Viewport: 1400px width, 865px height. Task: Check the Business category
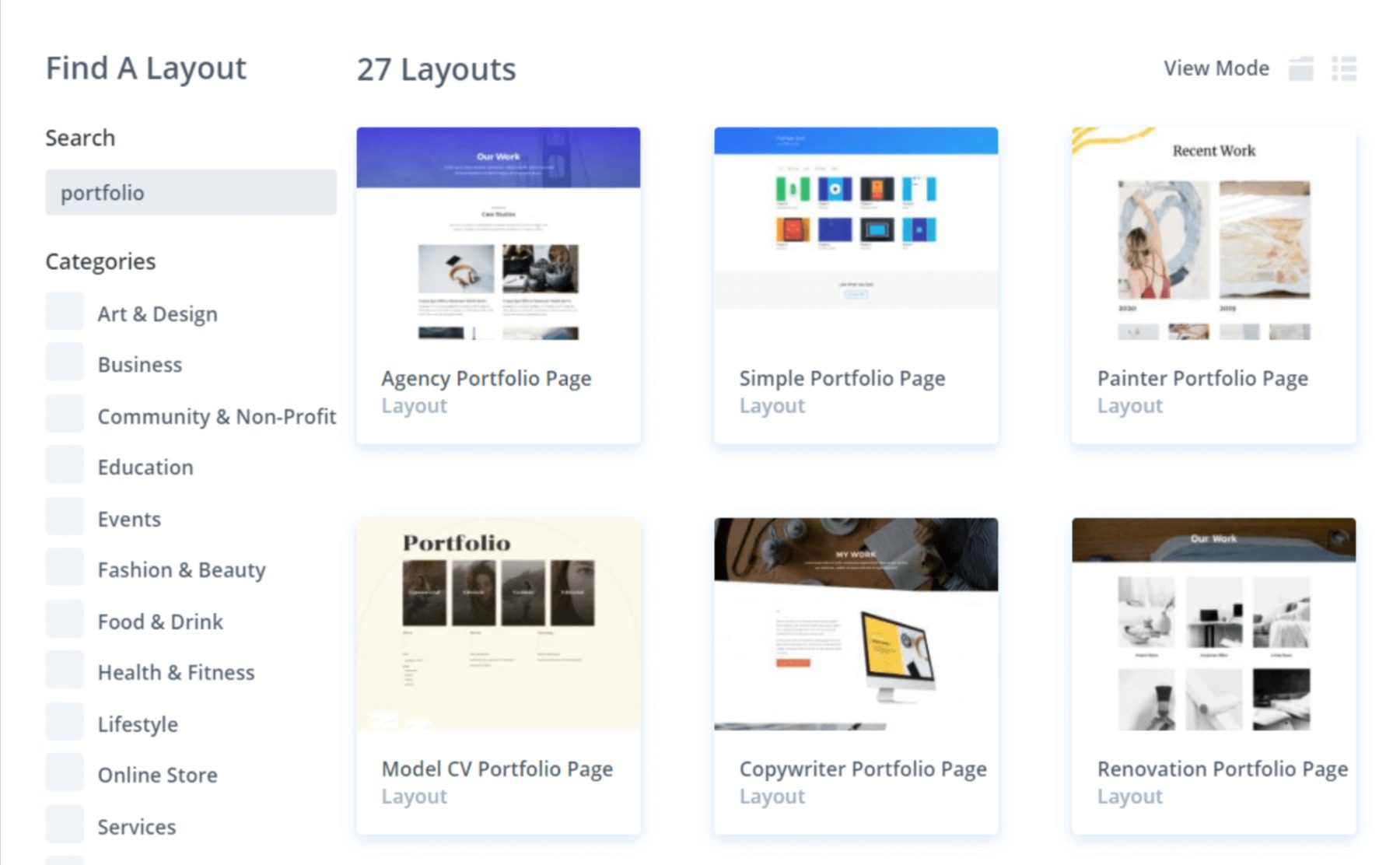pos(65,362)
